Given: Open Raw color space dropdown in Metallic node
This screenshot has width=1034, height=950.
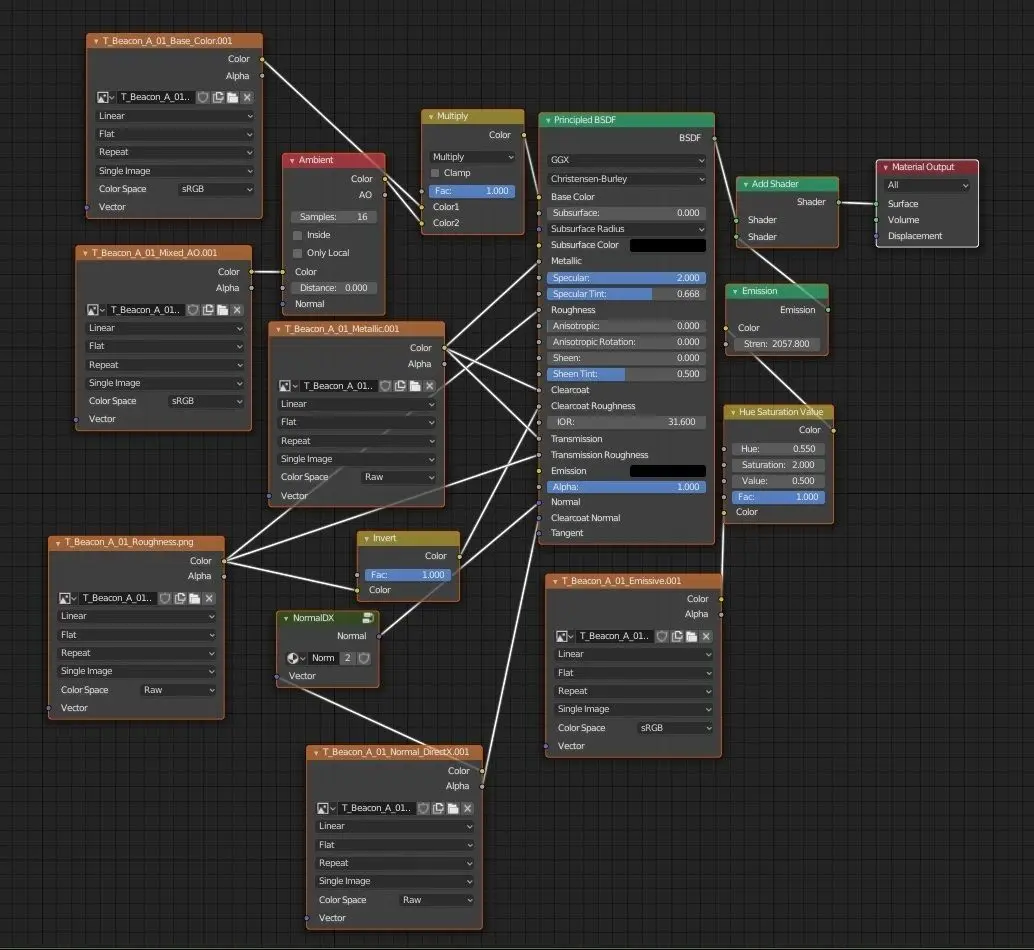Looking at the screenshot, I should coord(399,477).
